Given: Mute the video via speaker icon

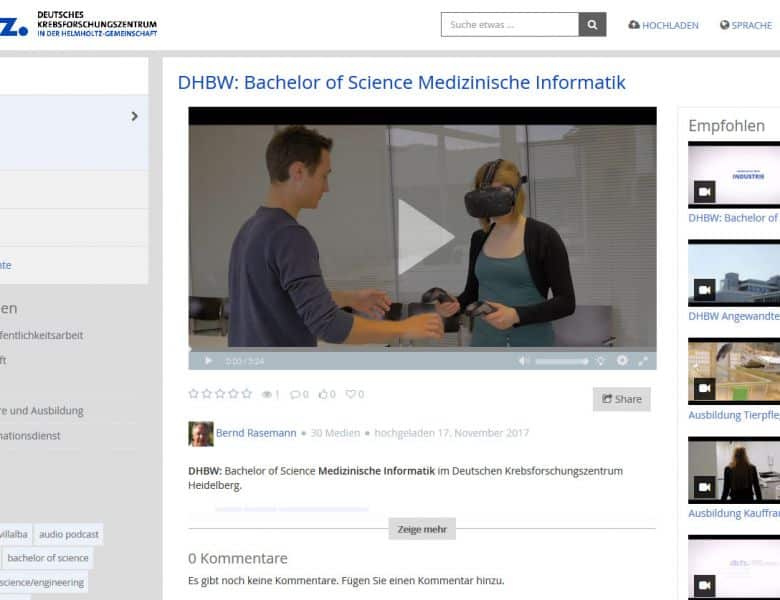Looking at the screenshot, I should pyautogui.click(x=523, y=361).
